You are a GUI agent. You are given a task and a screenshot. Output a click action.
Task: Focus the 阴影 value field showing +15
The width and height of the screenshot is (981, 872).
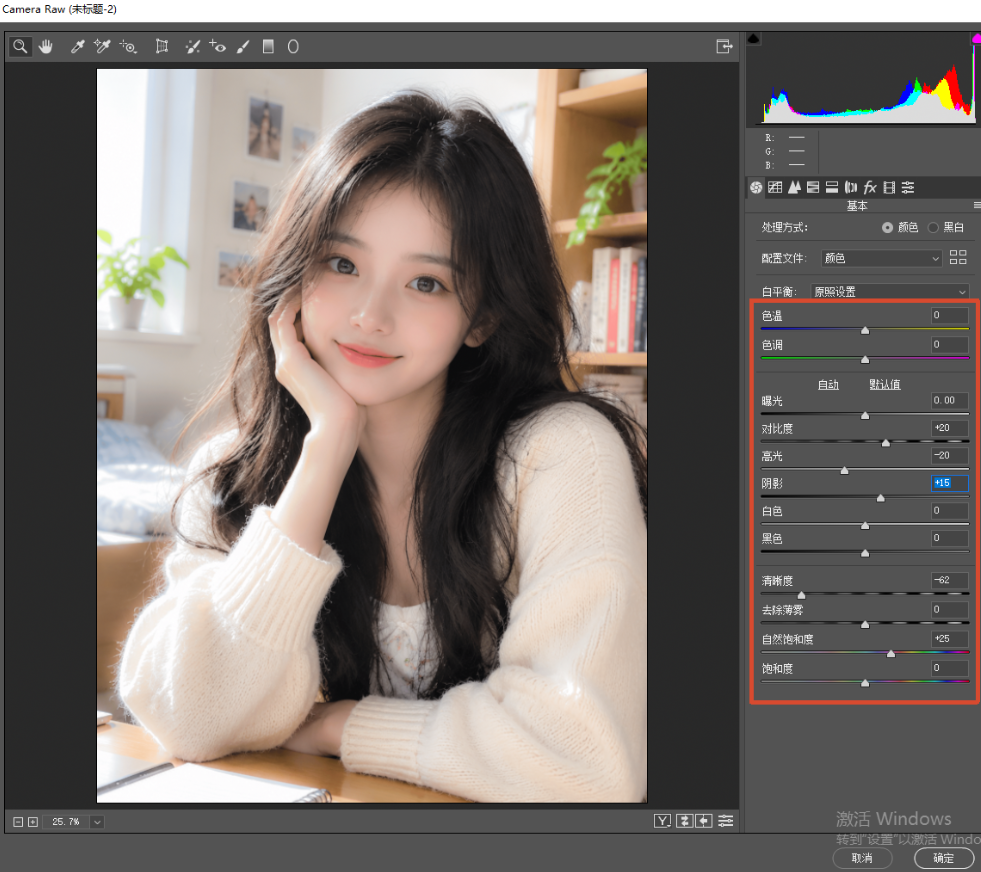point(949,483)
